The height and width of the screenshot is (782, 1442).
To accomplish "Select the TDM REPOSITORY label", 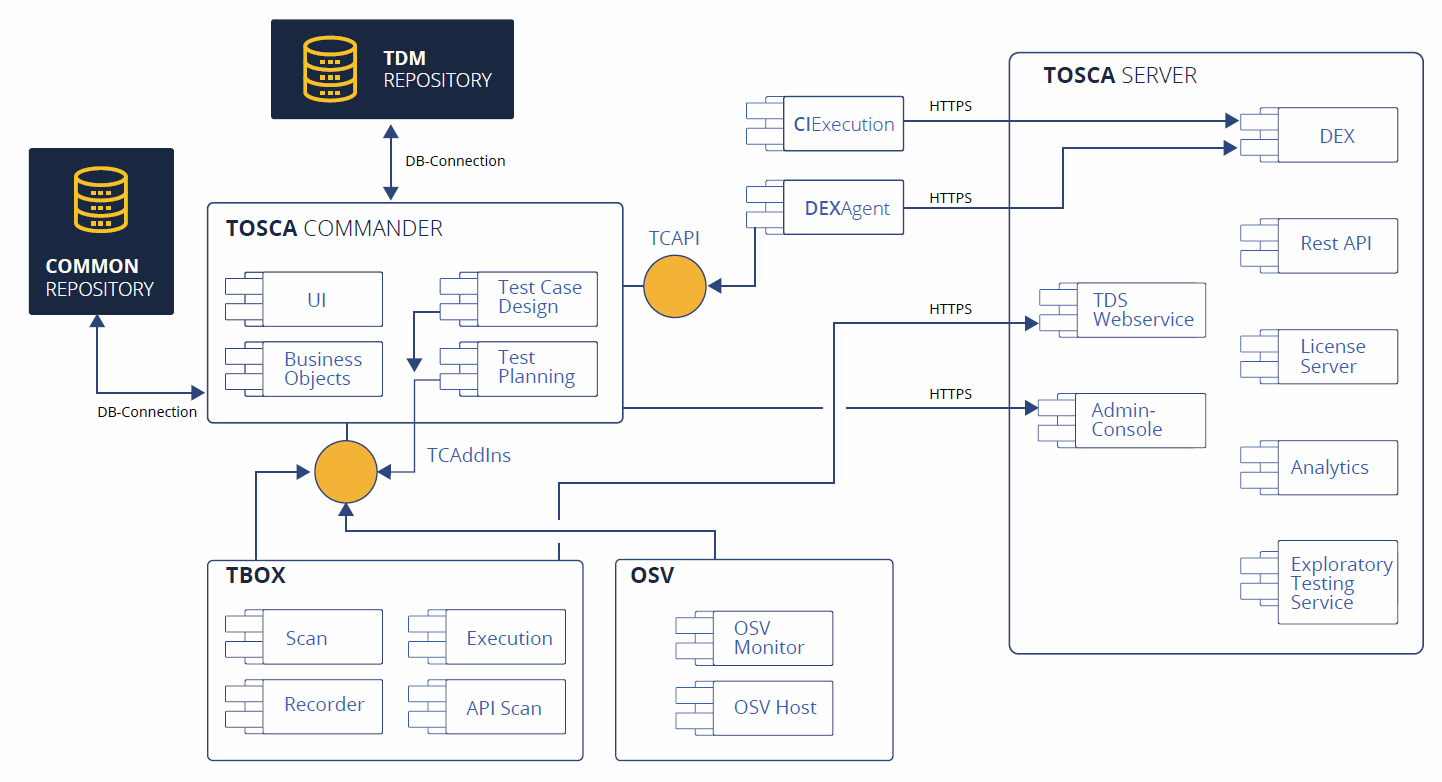I will pyautogui.click(x=438, y=69).
